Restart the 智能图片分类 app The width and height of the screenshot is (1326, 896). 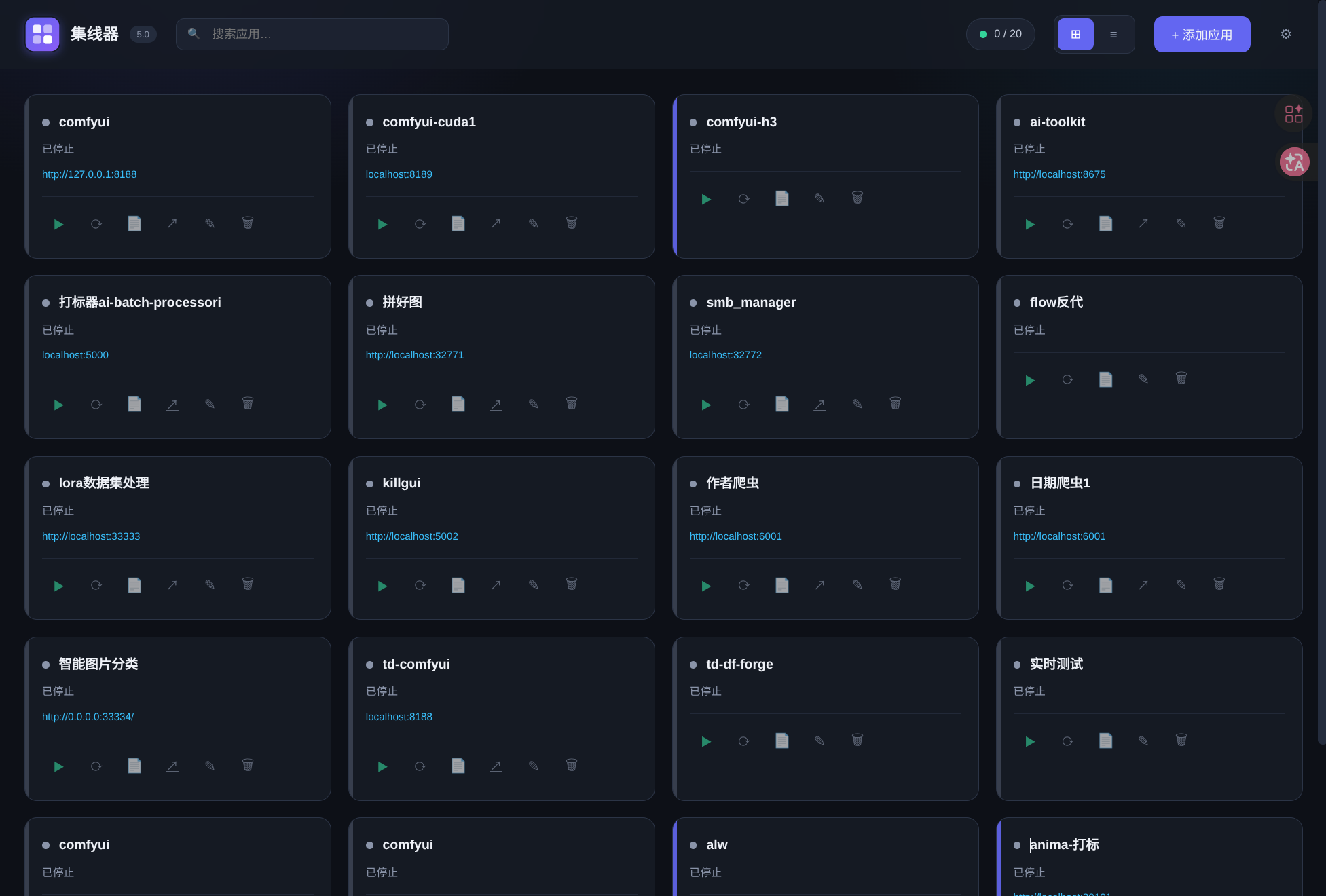[x=96, y=766]
